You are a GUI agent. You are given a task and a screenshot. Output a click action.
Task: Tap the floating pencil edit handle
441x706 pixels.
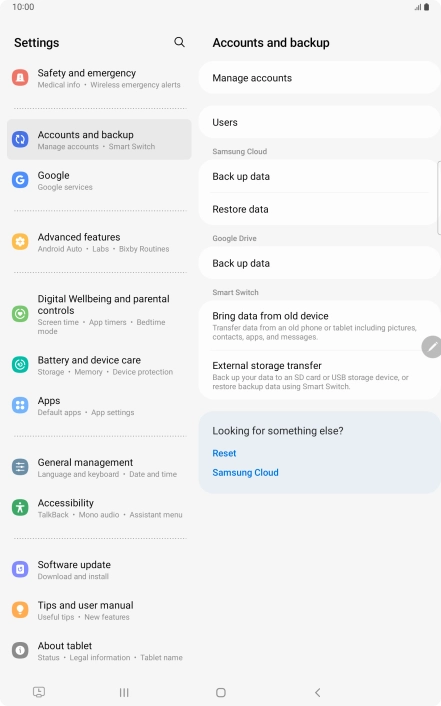tap(432, 347)
